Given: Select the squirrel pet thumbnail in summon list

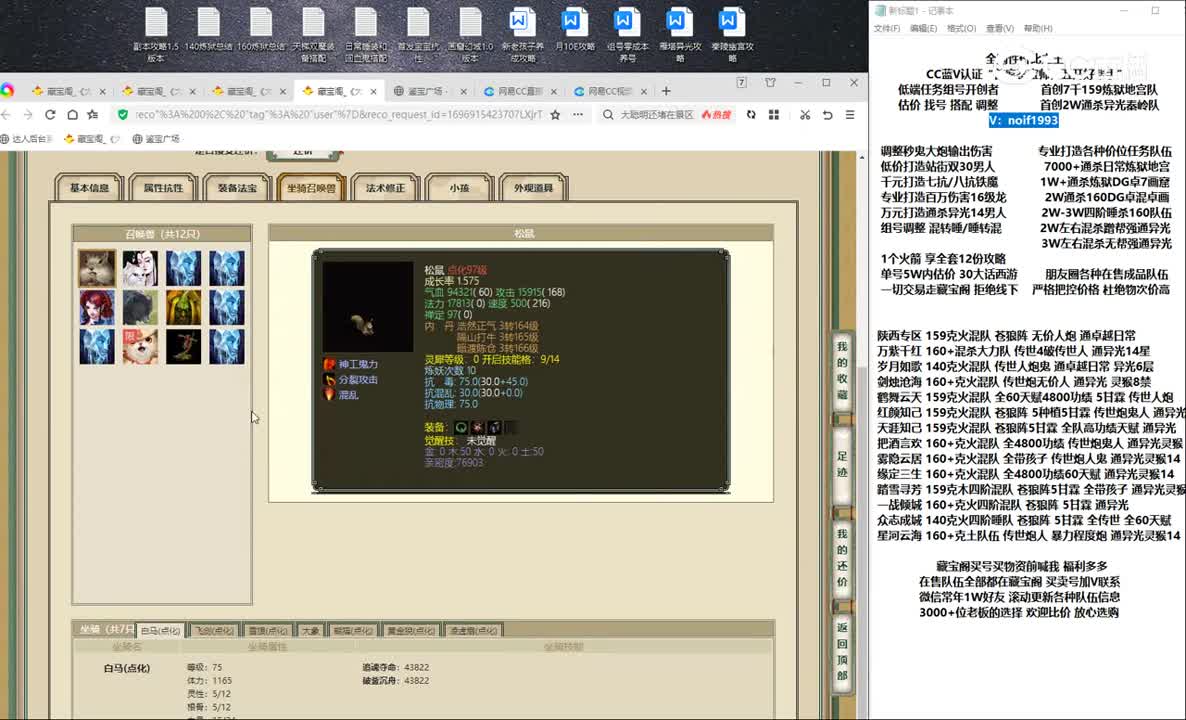Looking at the screenshot, I should coord(98,268).
